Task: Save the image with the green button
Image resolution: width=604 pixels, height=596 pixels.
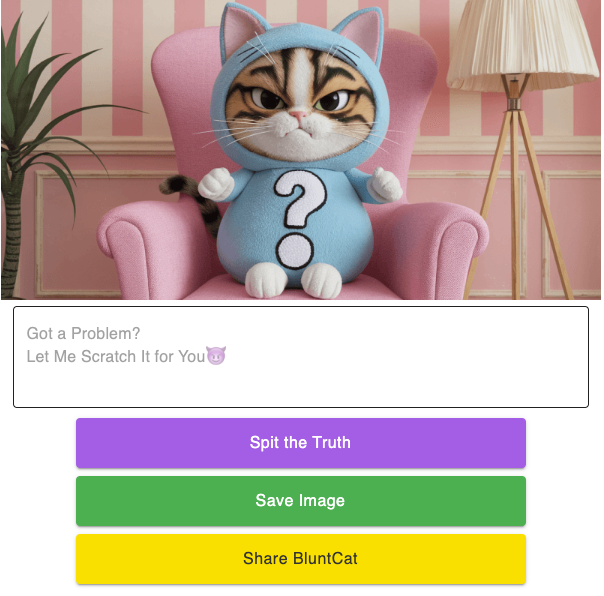Action: pyautogui.click(x=301, y=501)
